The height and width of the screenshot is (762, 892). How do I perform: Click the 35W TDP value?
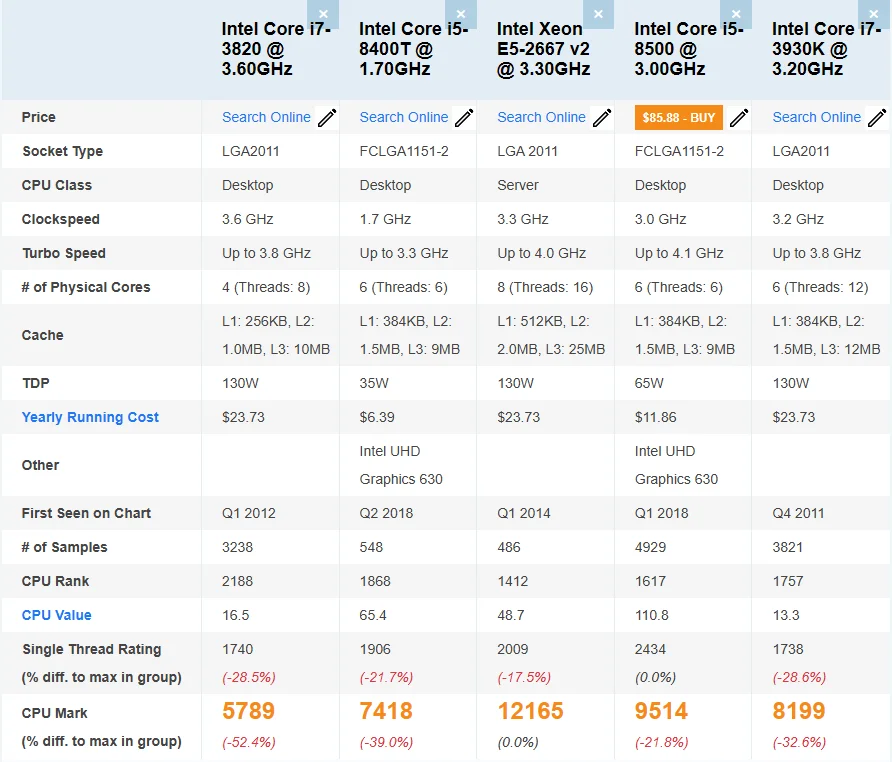[374, 383]
